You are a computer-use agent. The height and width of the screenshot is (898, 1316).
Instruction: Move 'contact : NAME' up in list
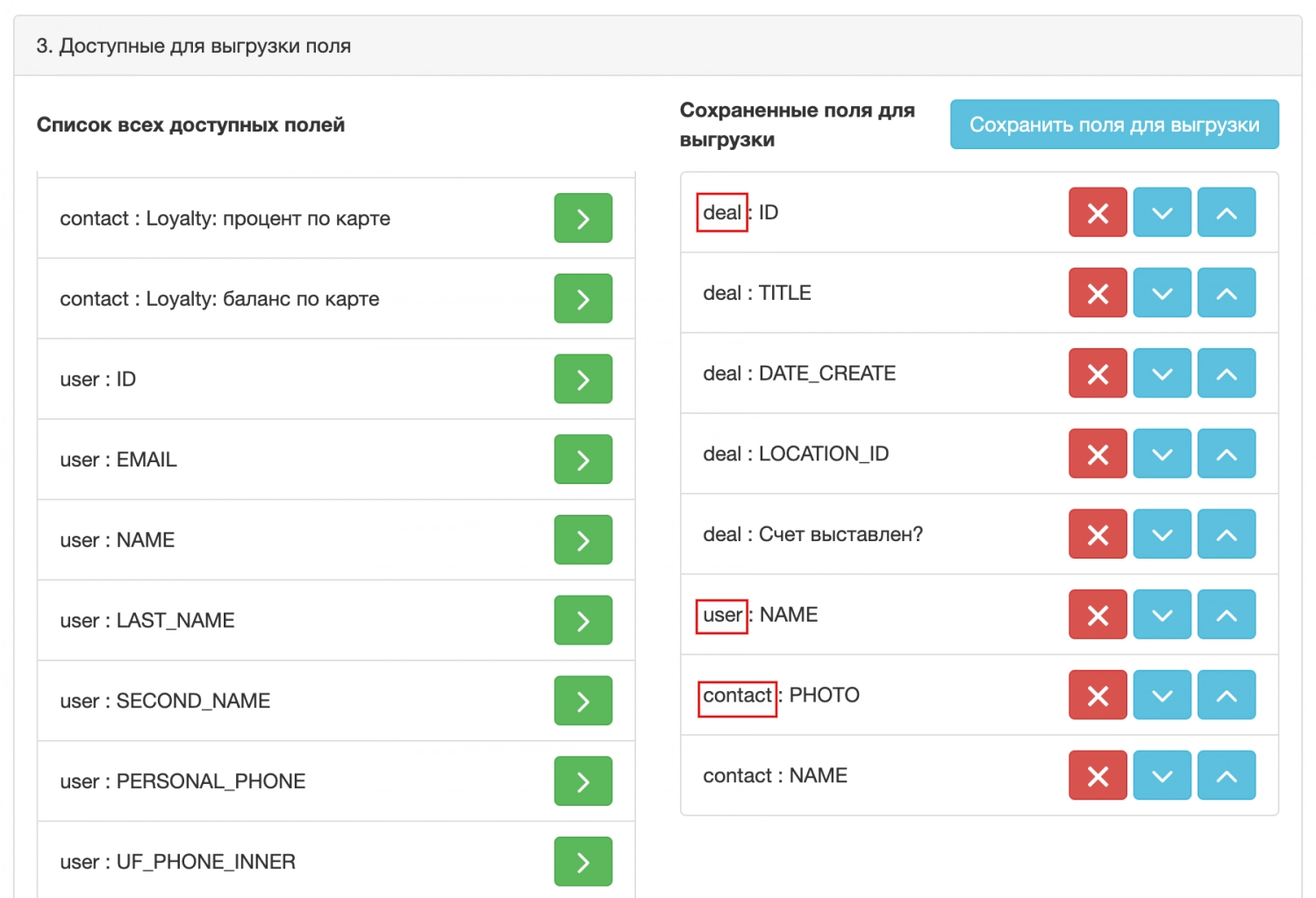coord(1226,776)
